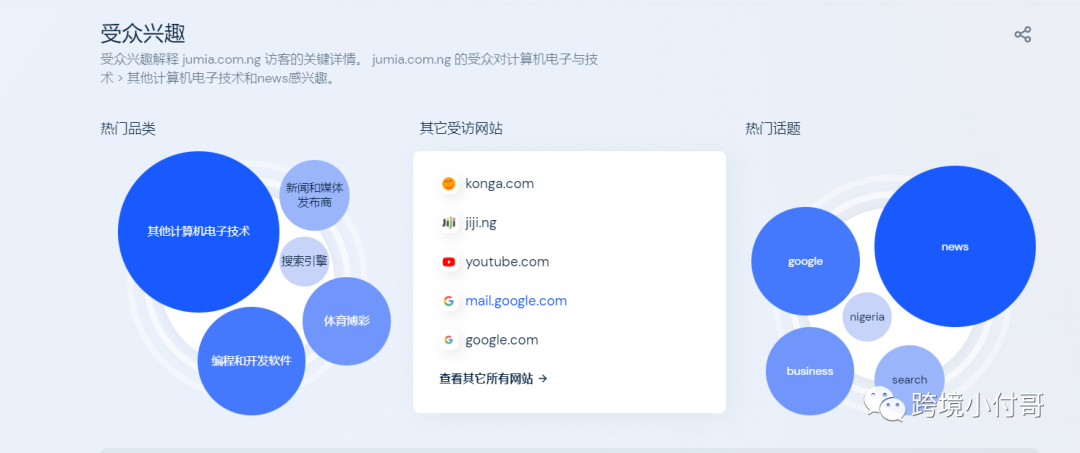Select the 搜索引擎 bubble
Screen dimensions: 1080x453
coord(304,262)
